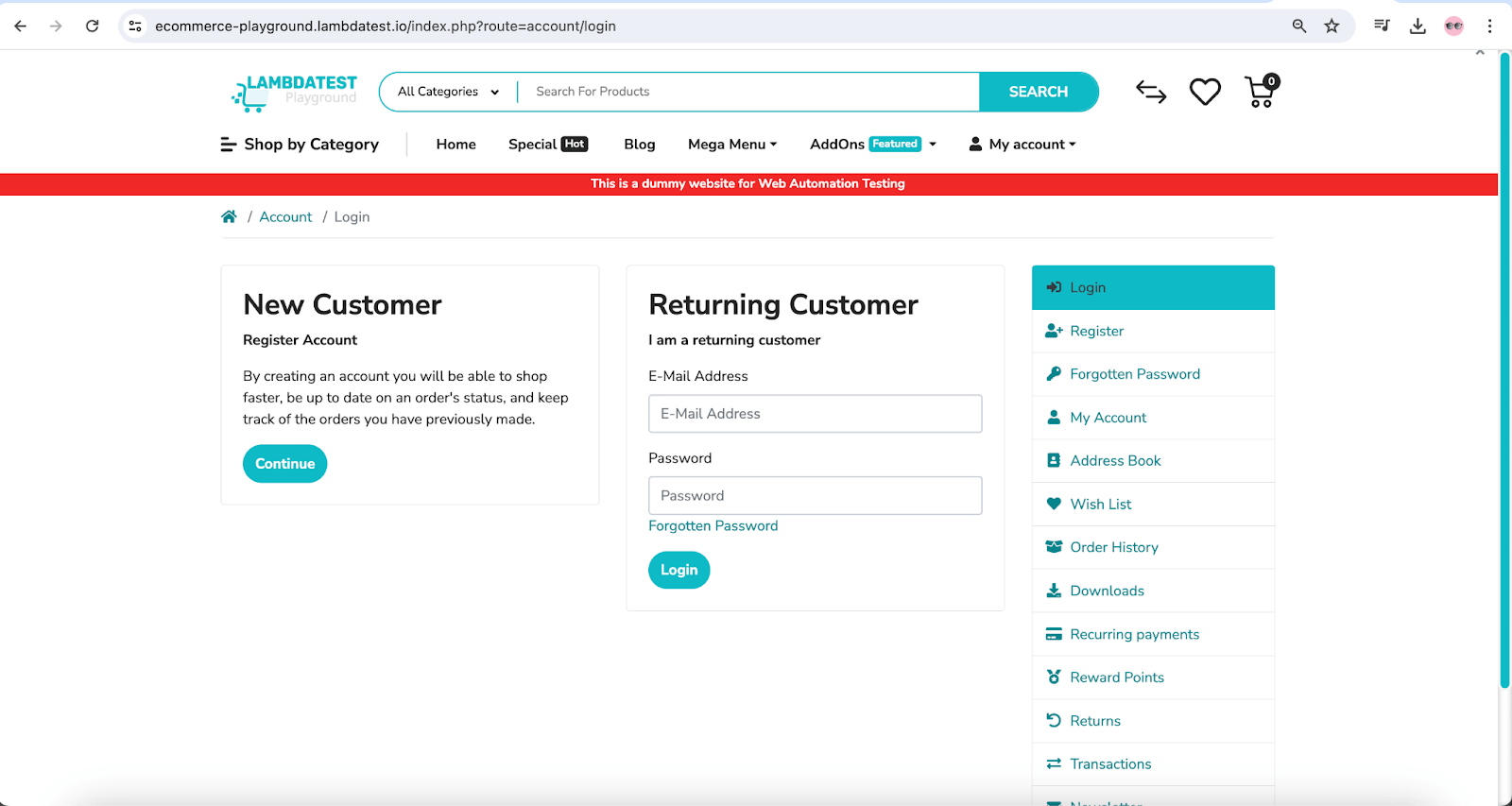Click the page vertical scrollbar

(x=1504, y=370)
